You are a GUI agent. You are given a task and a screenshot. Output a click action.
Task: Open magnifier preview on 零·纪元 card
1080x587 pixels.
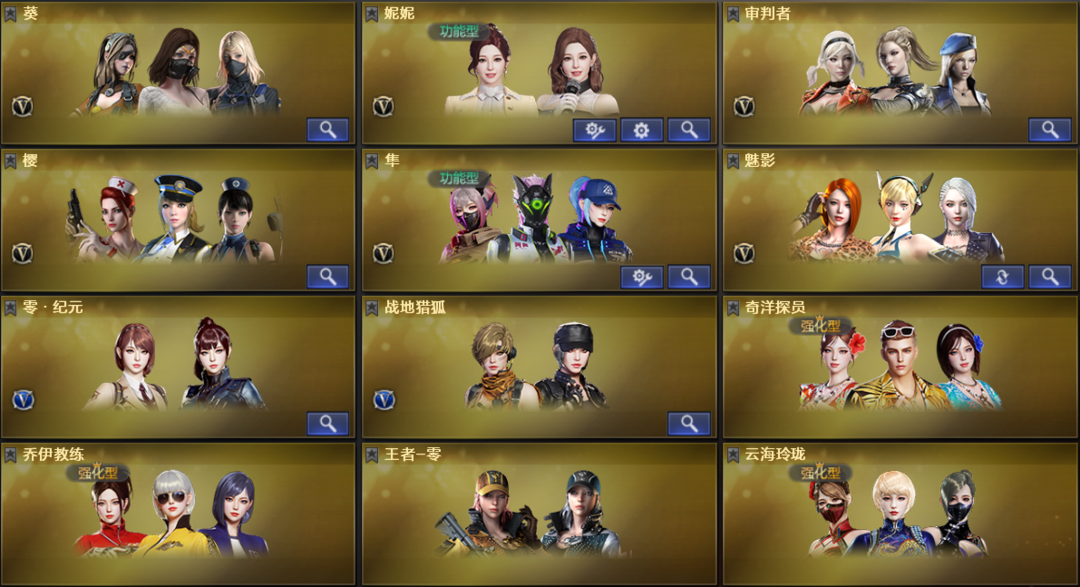(327, 424)
